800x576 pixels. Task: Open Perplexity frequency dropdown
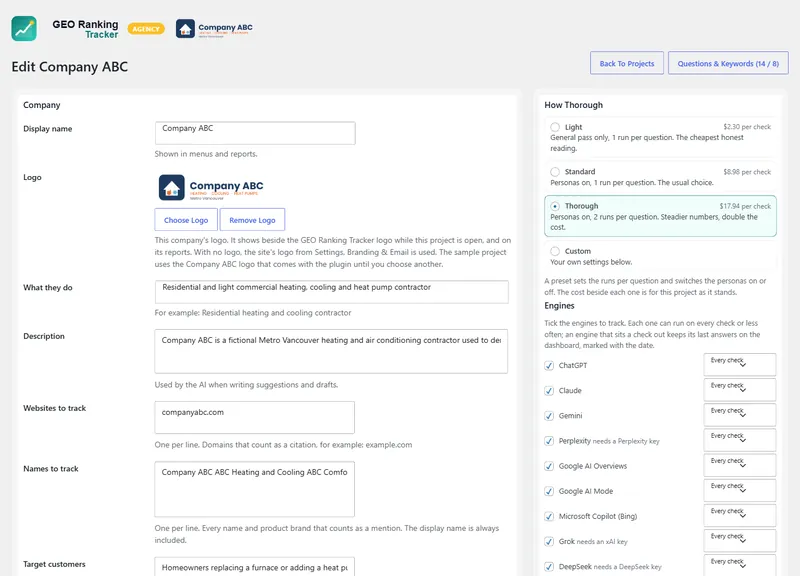tap(740, 439)
